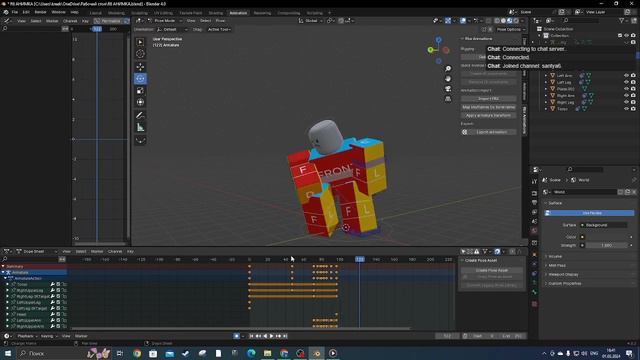Click the viewport pan hand icon

[x=448, y=79]
